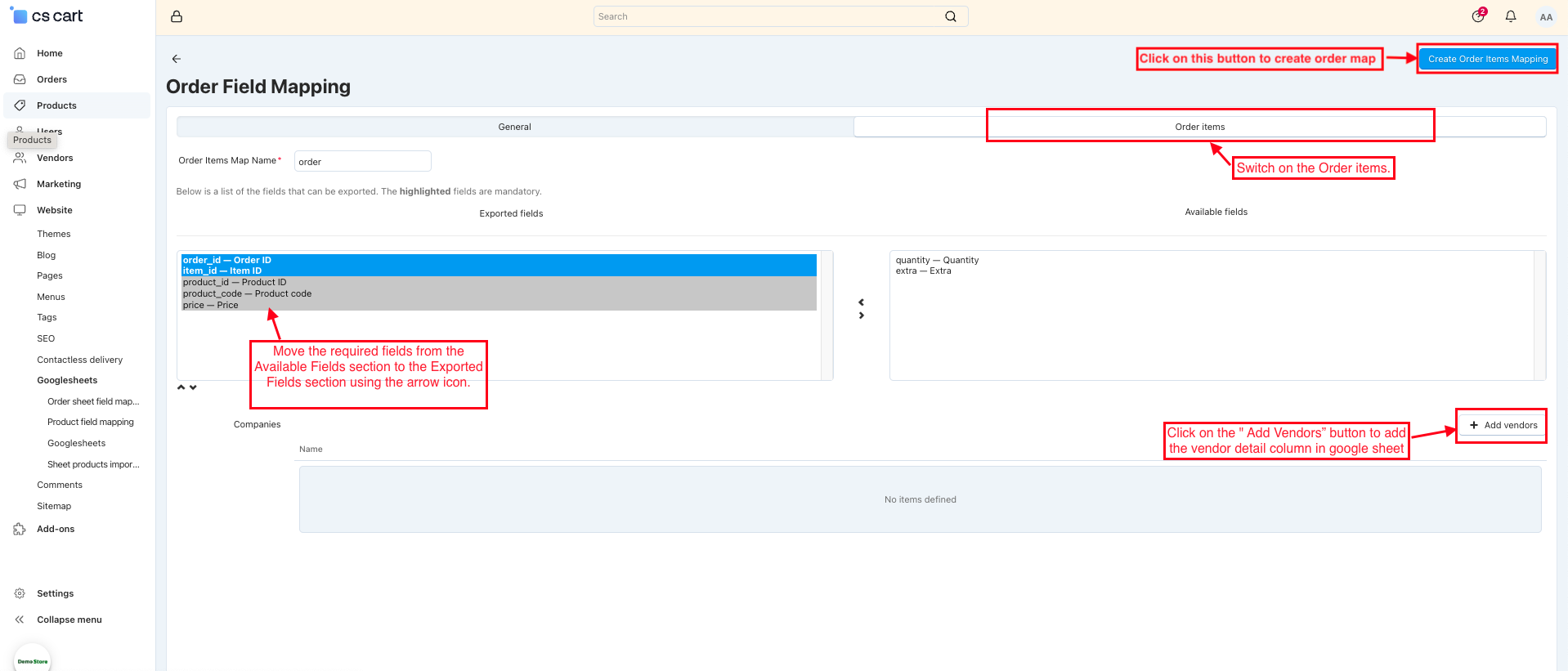Image resolution: width=1568 pixels, height=671 pixels.
Task: Move selected exported field down
Action: (x=193, y=387)
